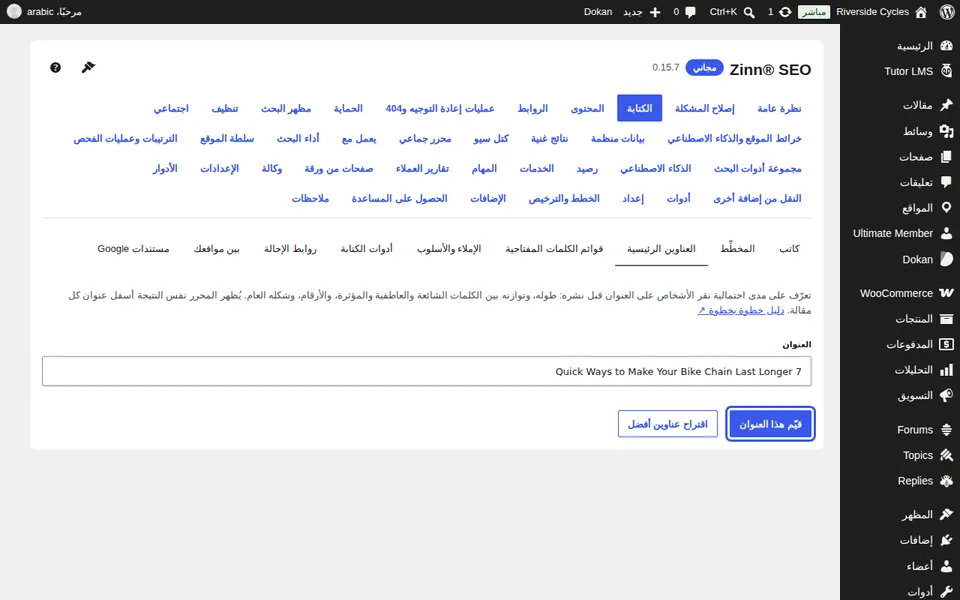Click the user avatar in admin bar
This screenshot has width=960, height=600.
tap(14, 12)
